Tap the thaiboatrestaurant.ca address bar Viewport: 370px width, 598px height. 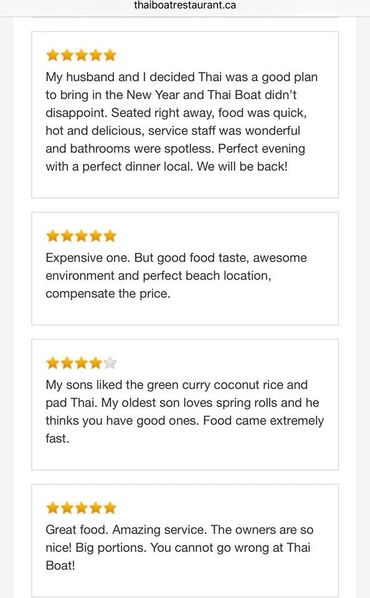coord(185,5)
